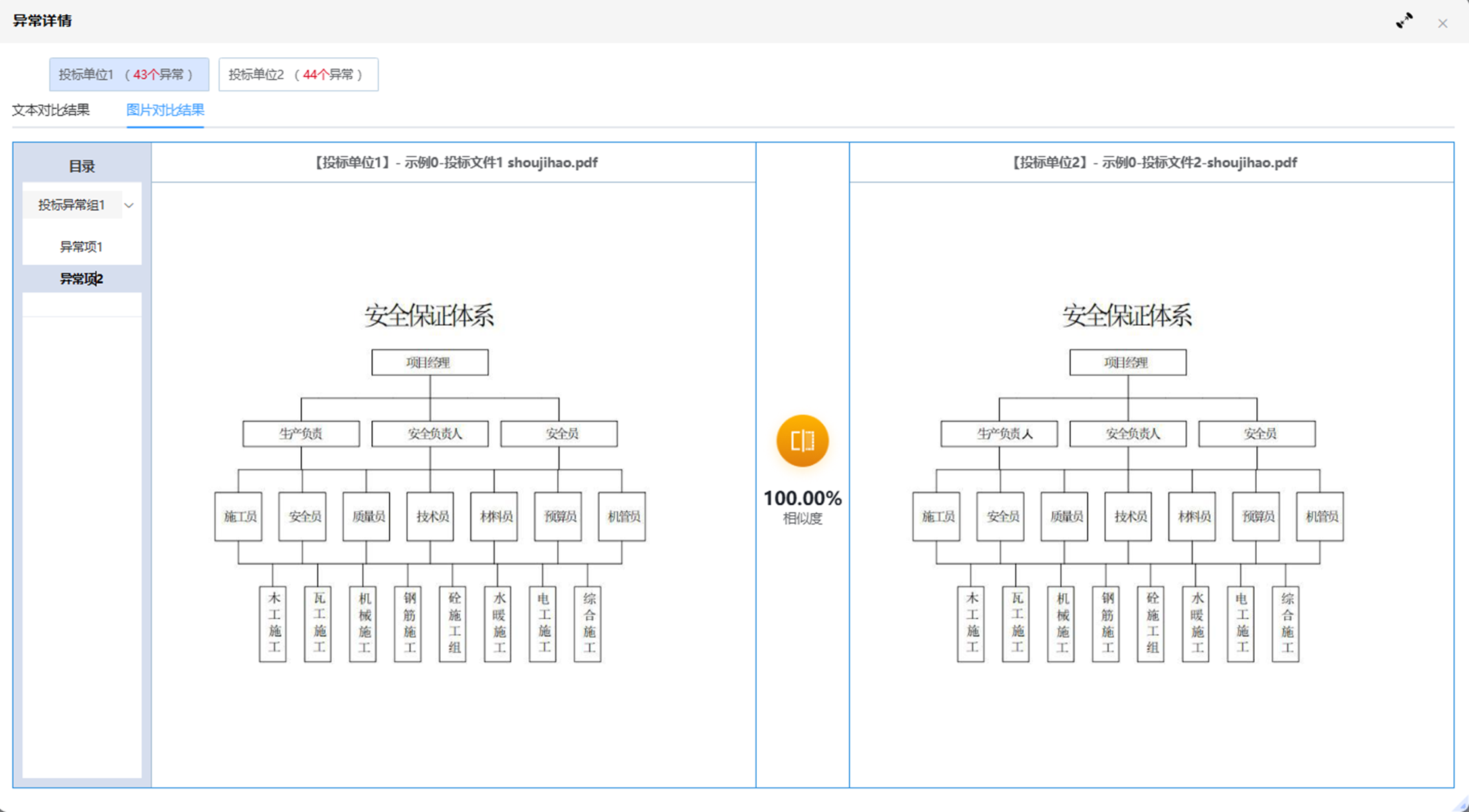This screenshot has height=812, width=1469.
Task: Close the 异常详情 dialog
Action: (x=1443, y=24)
